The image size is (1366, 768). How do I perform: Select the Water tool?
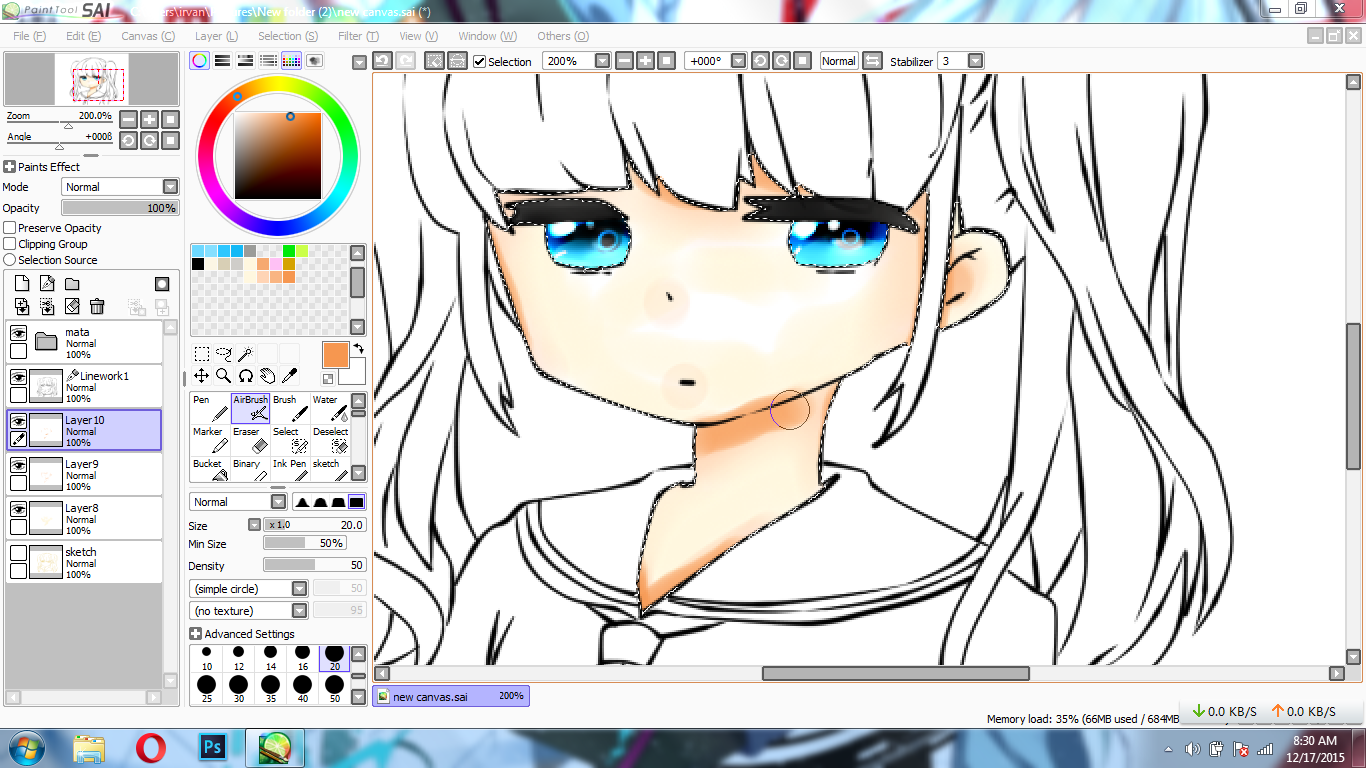point(329,408)
